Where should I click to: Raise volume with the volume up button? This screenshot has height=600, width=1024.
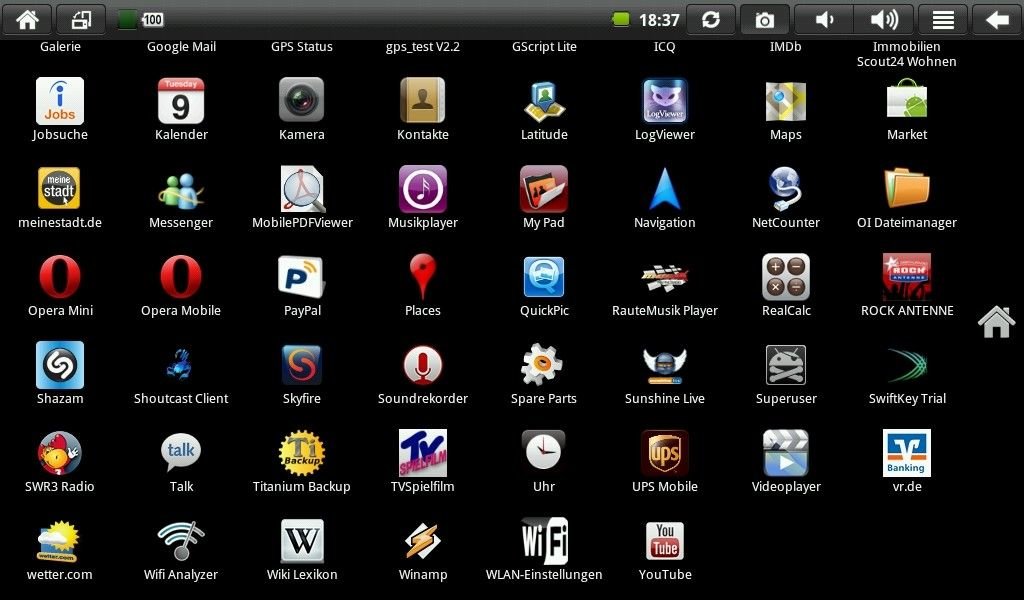click(x=884, y=20)
